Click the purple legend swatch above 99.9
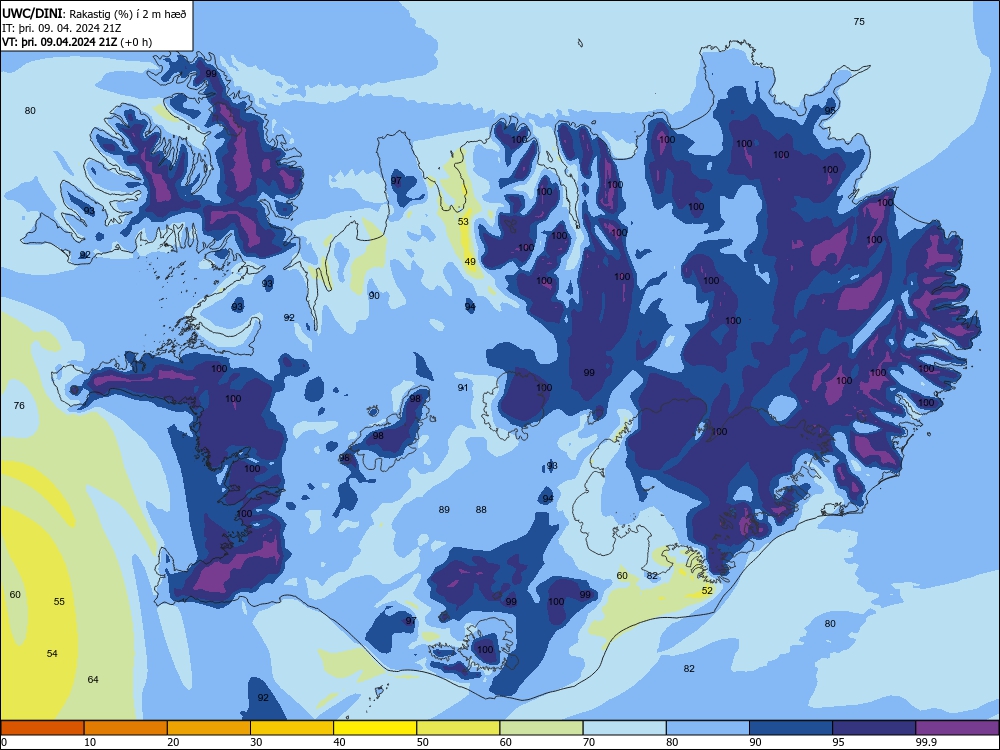 click(957, 728)
